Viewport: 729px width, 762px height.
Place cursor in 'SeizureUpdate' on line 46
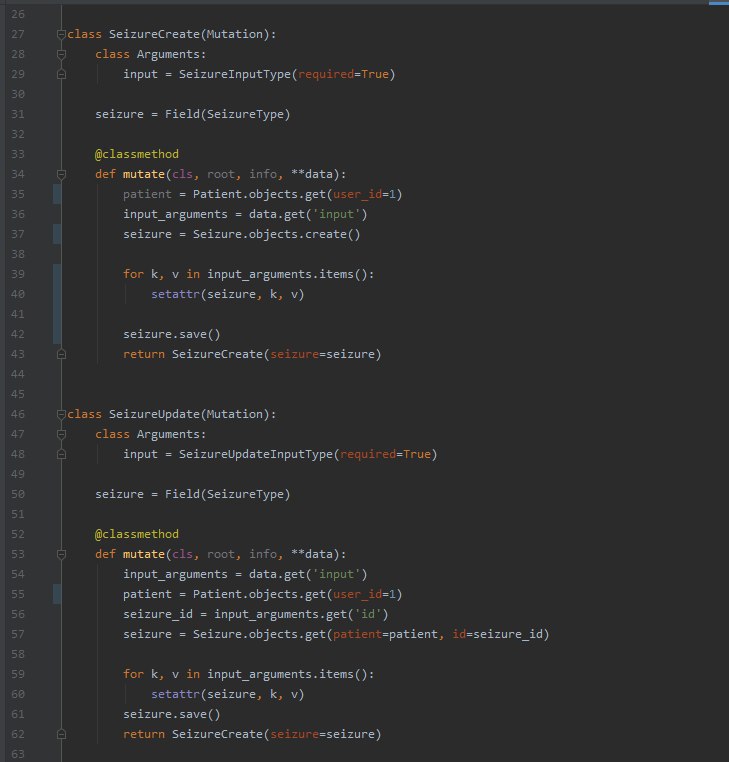pyautogui.click(x=154, y=414)
